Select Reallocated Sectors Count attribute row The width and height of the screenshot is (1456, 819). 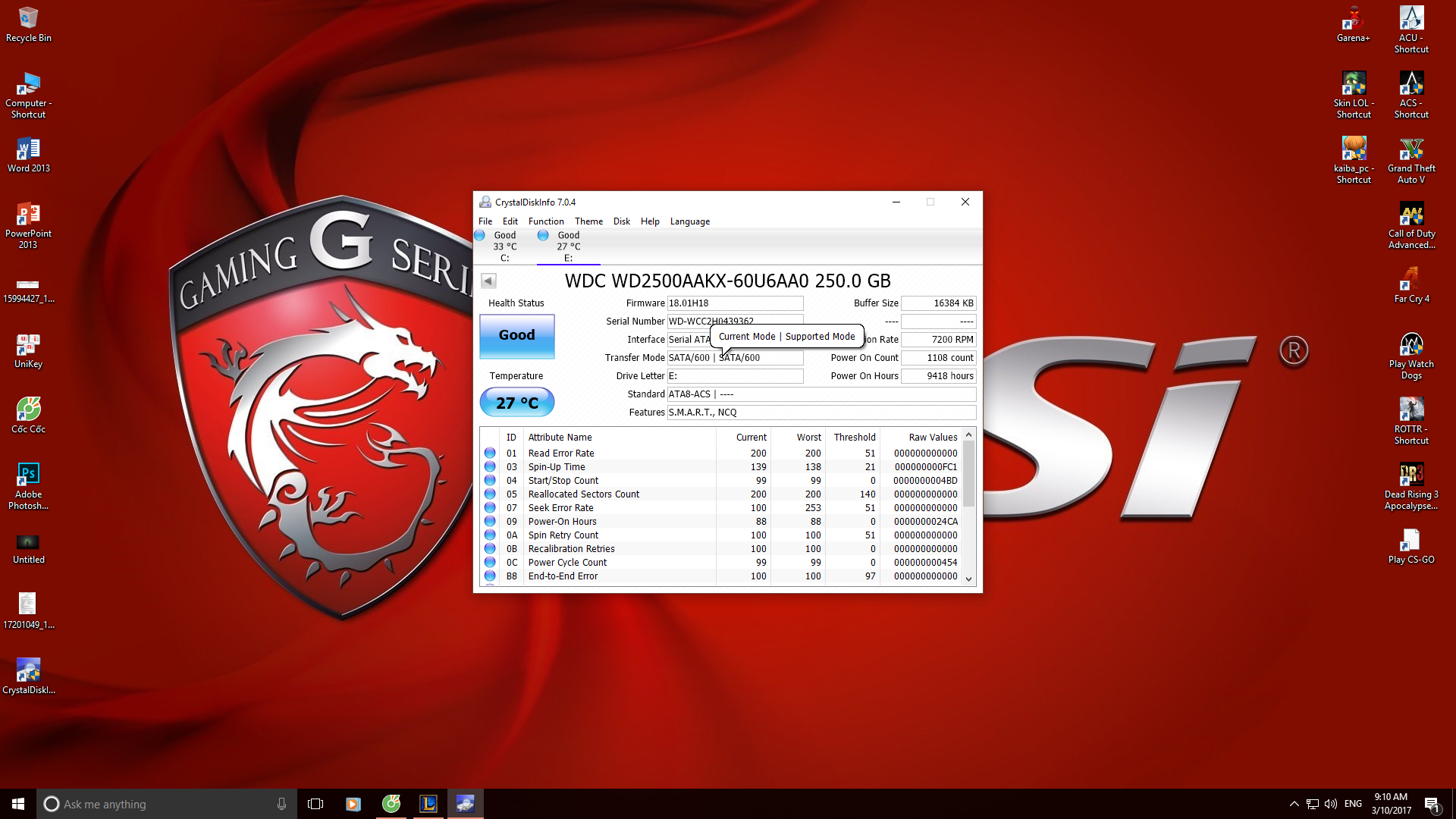click(x=720, y=494)
